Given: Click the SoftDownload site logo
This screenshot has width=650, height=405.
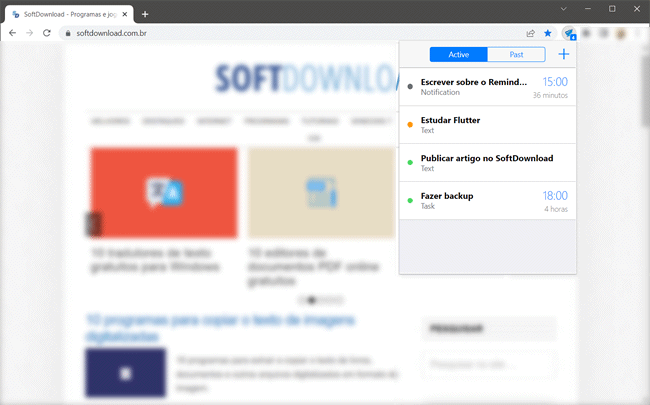Looking at the screenshot, I should (306, 78).
